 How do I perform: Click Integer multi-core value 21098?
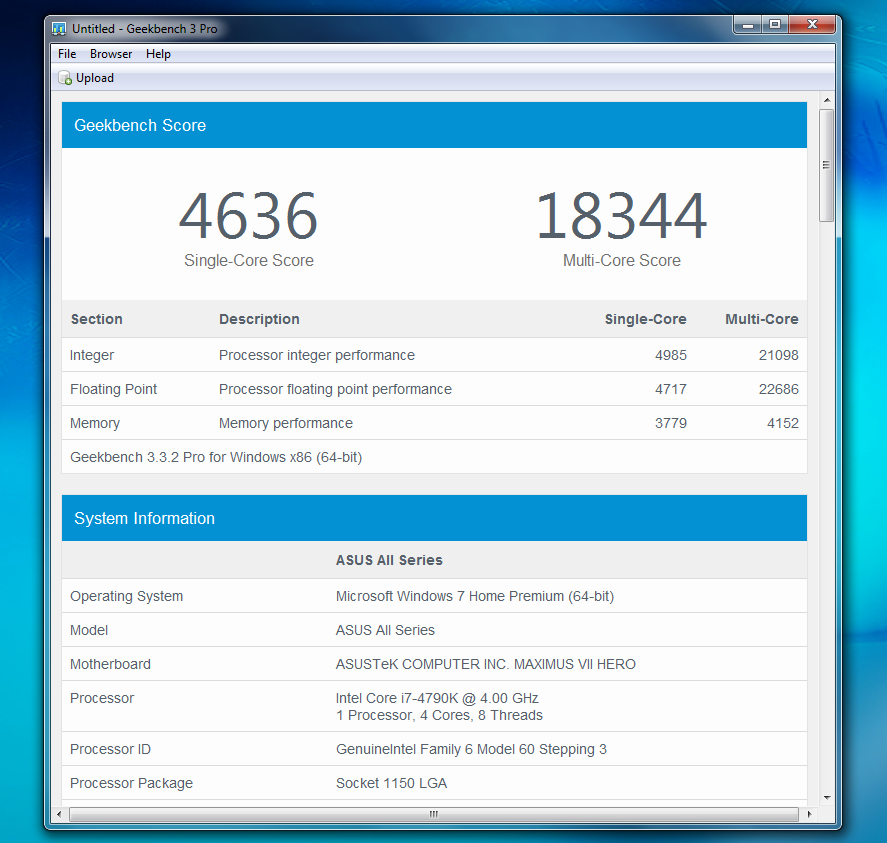point(778,355)
